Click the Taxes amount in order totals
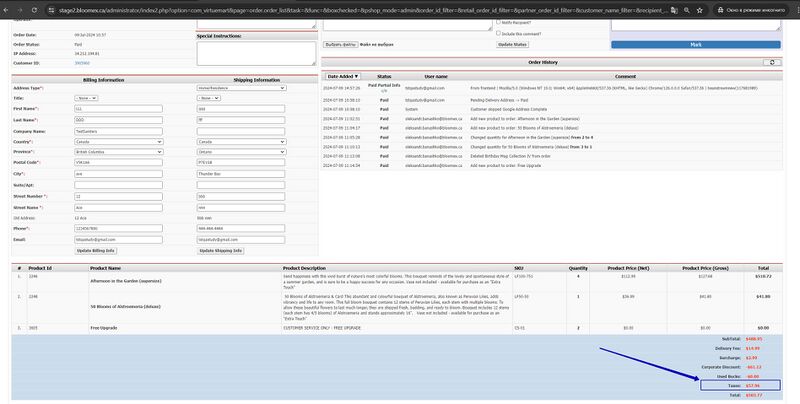The width and height of the screenshot is (800, 404). point(753,386)
